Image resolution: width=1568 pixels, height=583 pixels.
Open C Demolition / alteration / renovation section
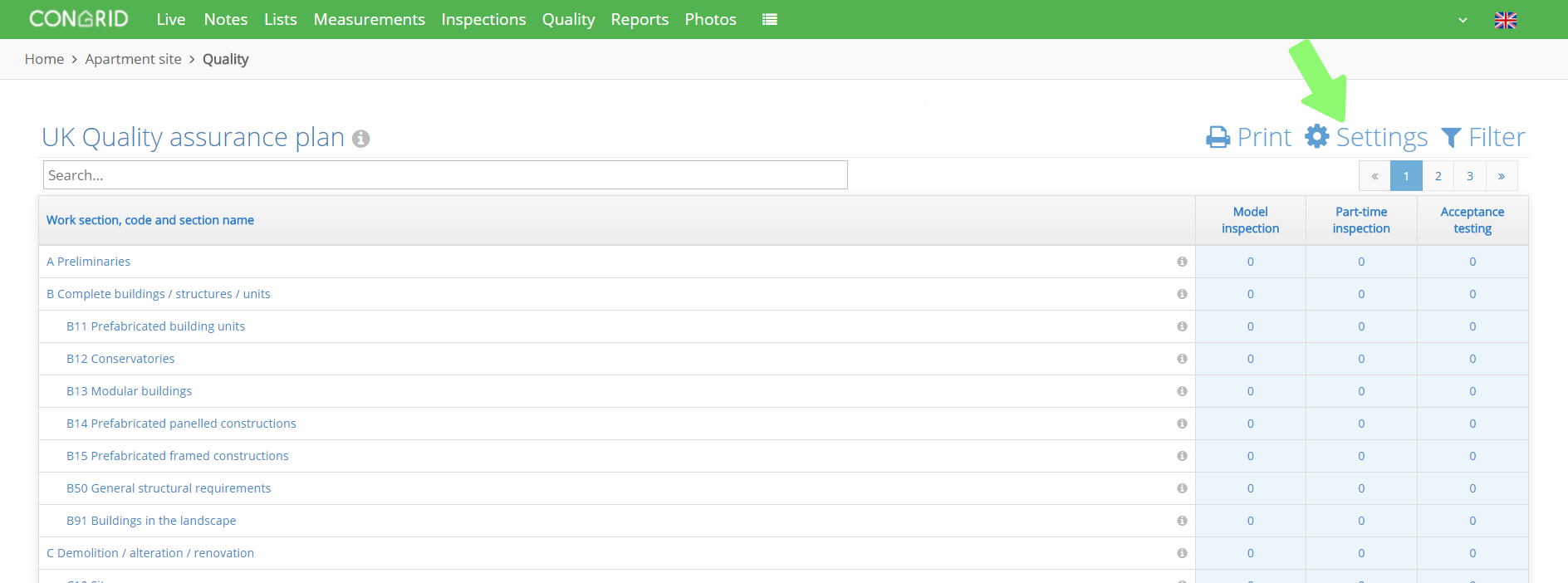pyautogui.click(x=150, y=553)
